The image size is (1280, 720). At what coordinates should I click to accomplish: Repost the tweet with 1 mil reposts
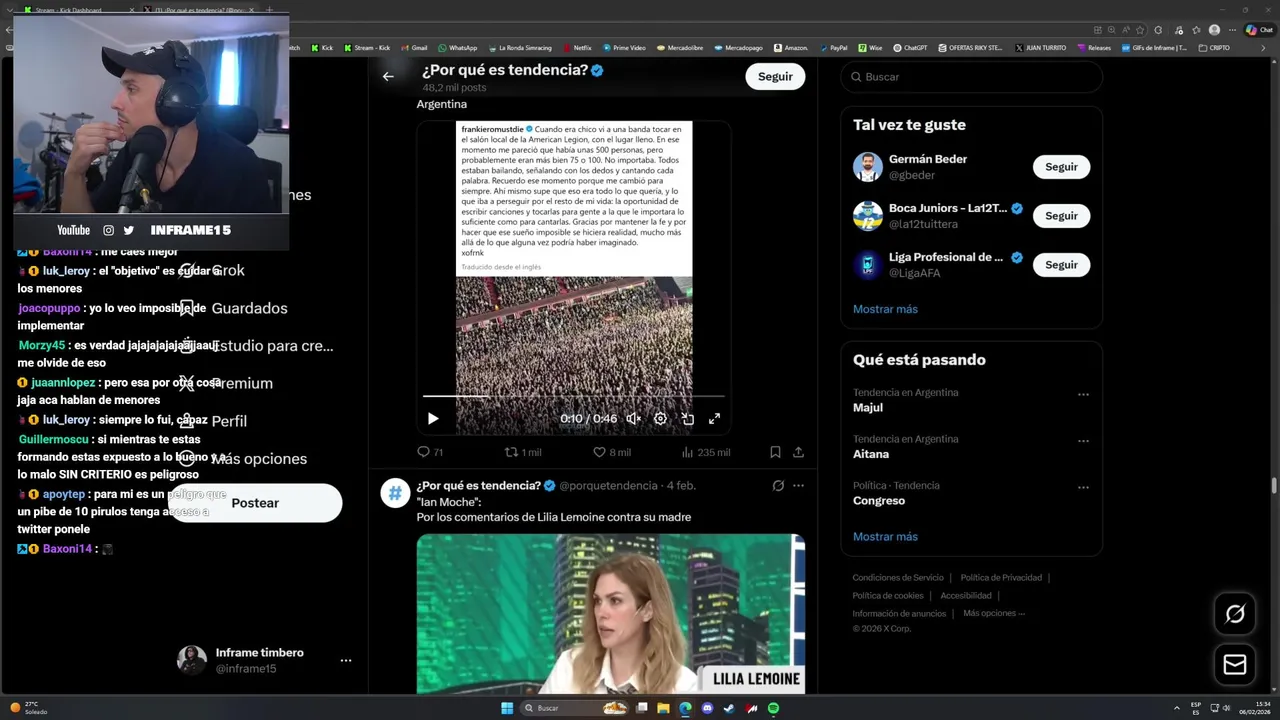tap(523, 452)
